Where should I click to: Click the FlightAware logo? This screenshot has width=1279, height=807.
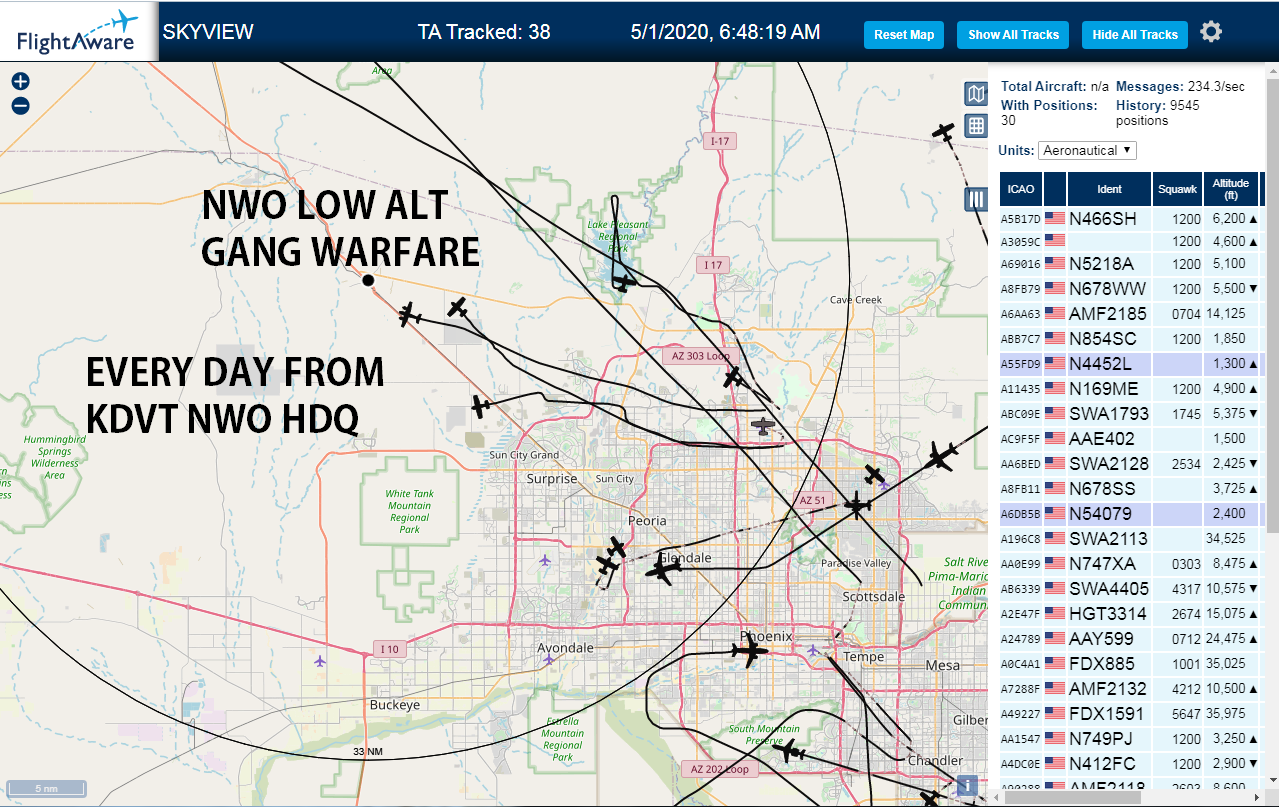(79, 32)
